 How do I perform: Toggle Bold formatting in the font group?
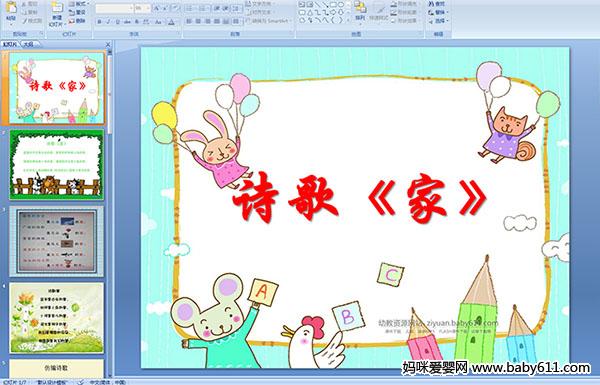99,22
